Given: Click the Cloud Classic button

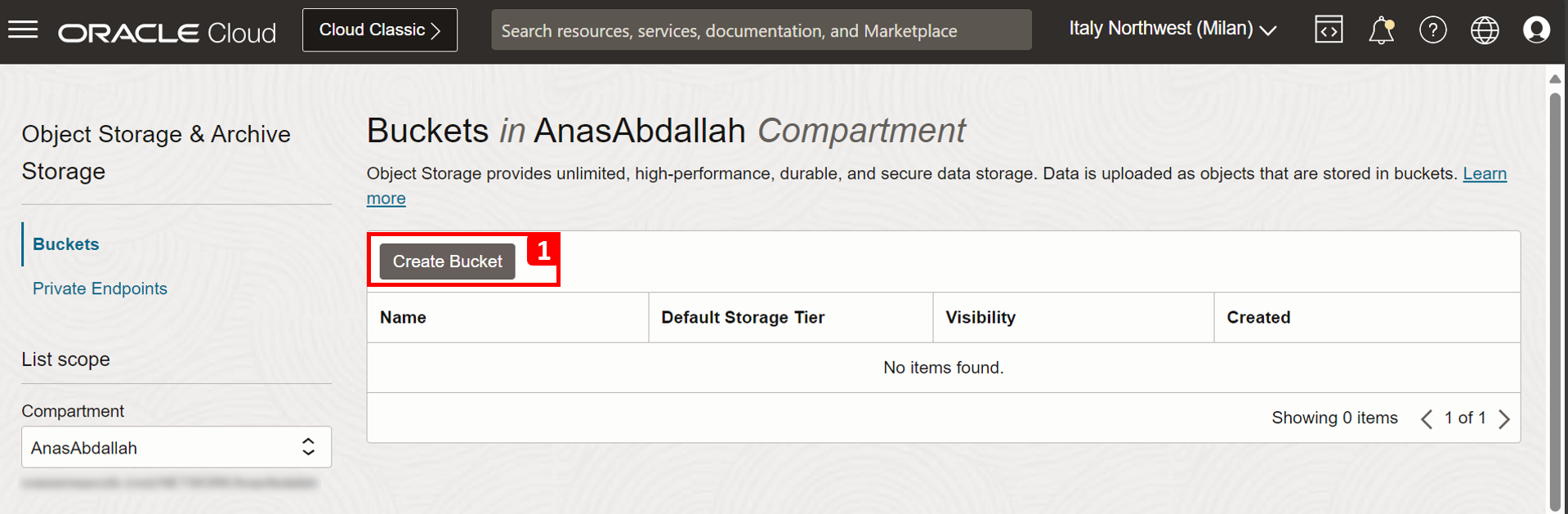Looking at the screenshot, I should [380, 30].
